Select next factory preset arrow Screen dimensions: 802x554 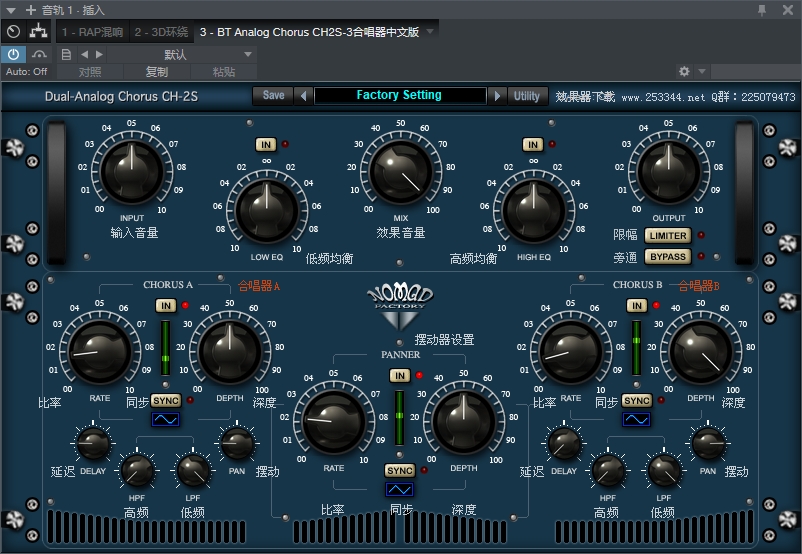pos(496,96)
